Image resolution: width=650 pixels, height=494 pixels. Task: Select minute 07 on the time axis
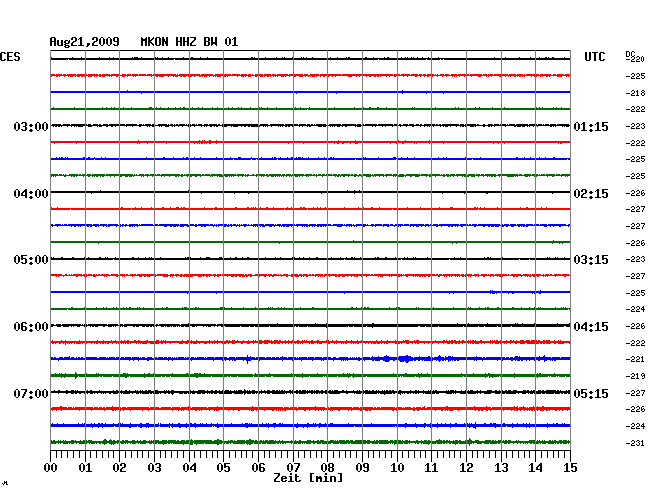click(x=293, y=467)
